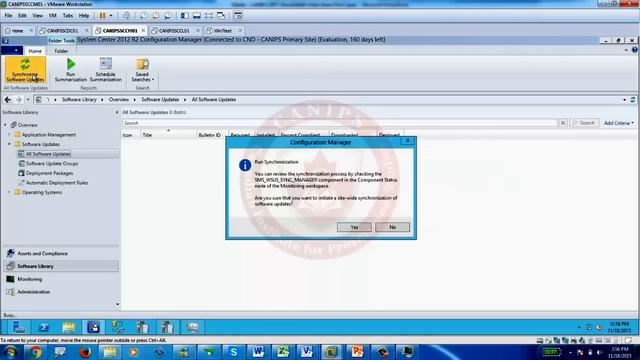Decline synchronization with the No button
Screen dimensions: 640x360
click(x=392, y=227)
